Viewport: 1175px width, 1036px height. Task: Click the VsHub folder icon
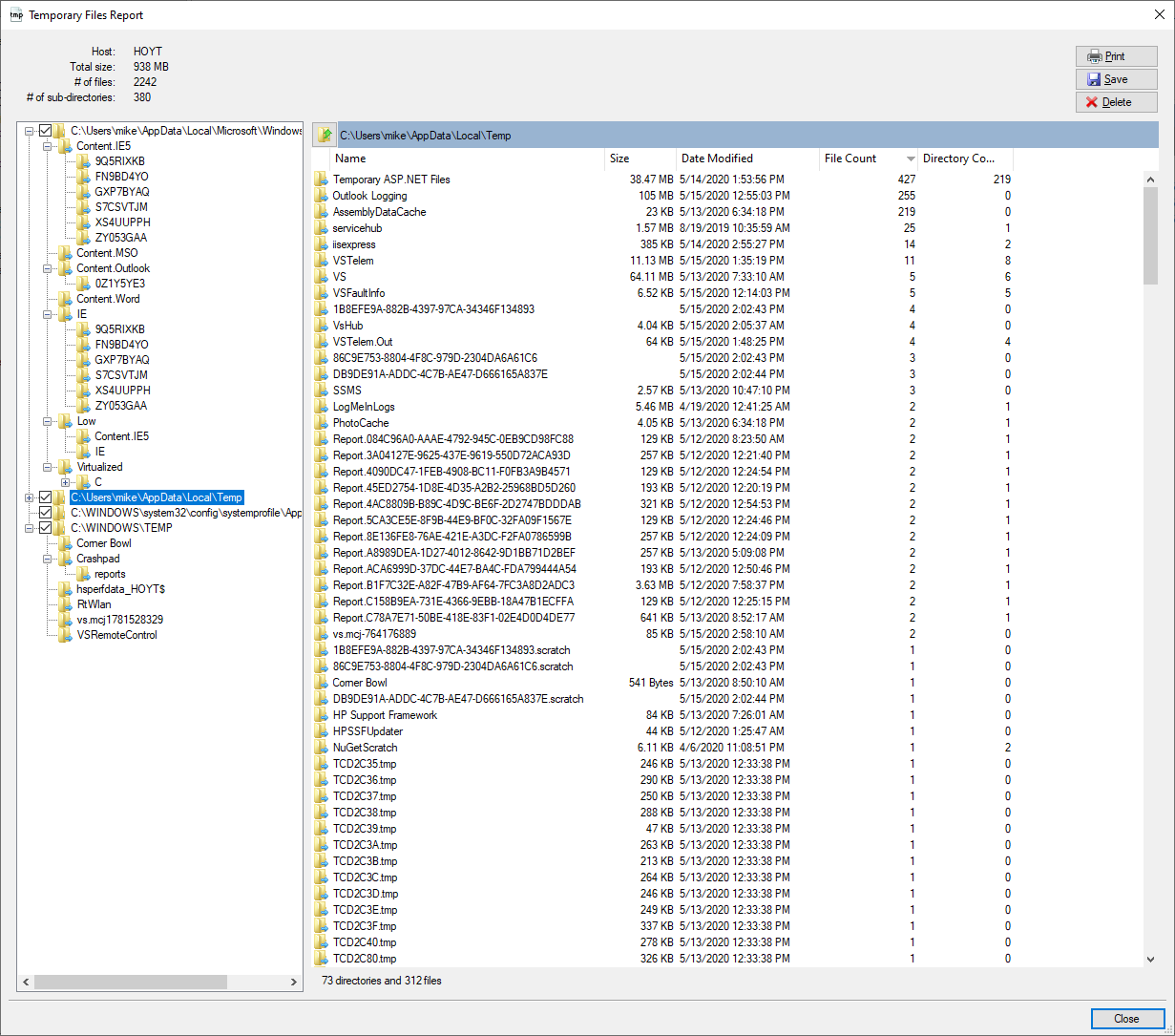coord(322,326)
